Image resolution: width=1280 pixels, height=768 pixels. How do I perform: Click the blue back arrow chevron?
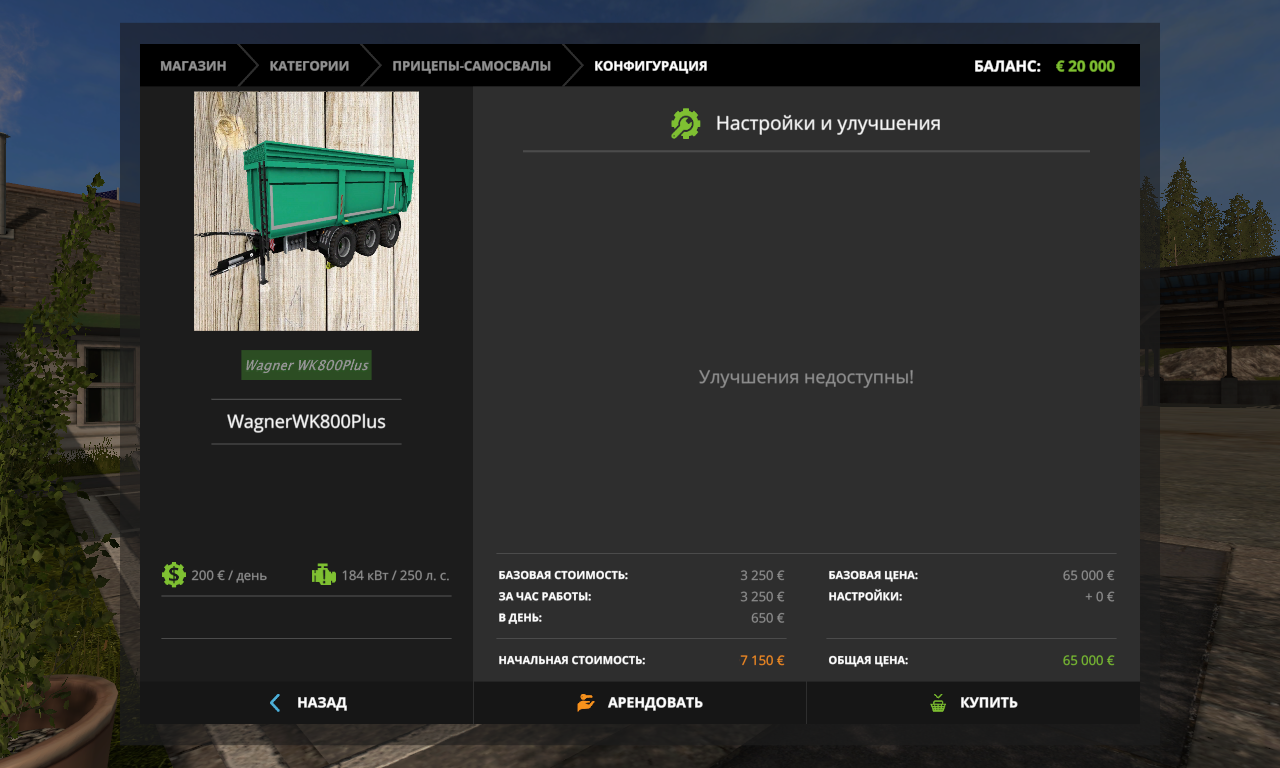276,703
